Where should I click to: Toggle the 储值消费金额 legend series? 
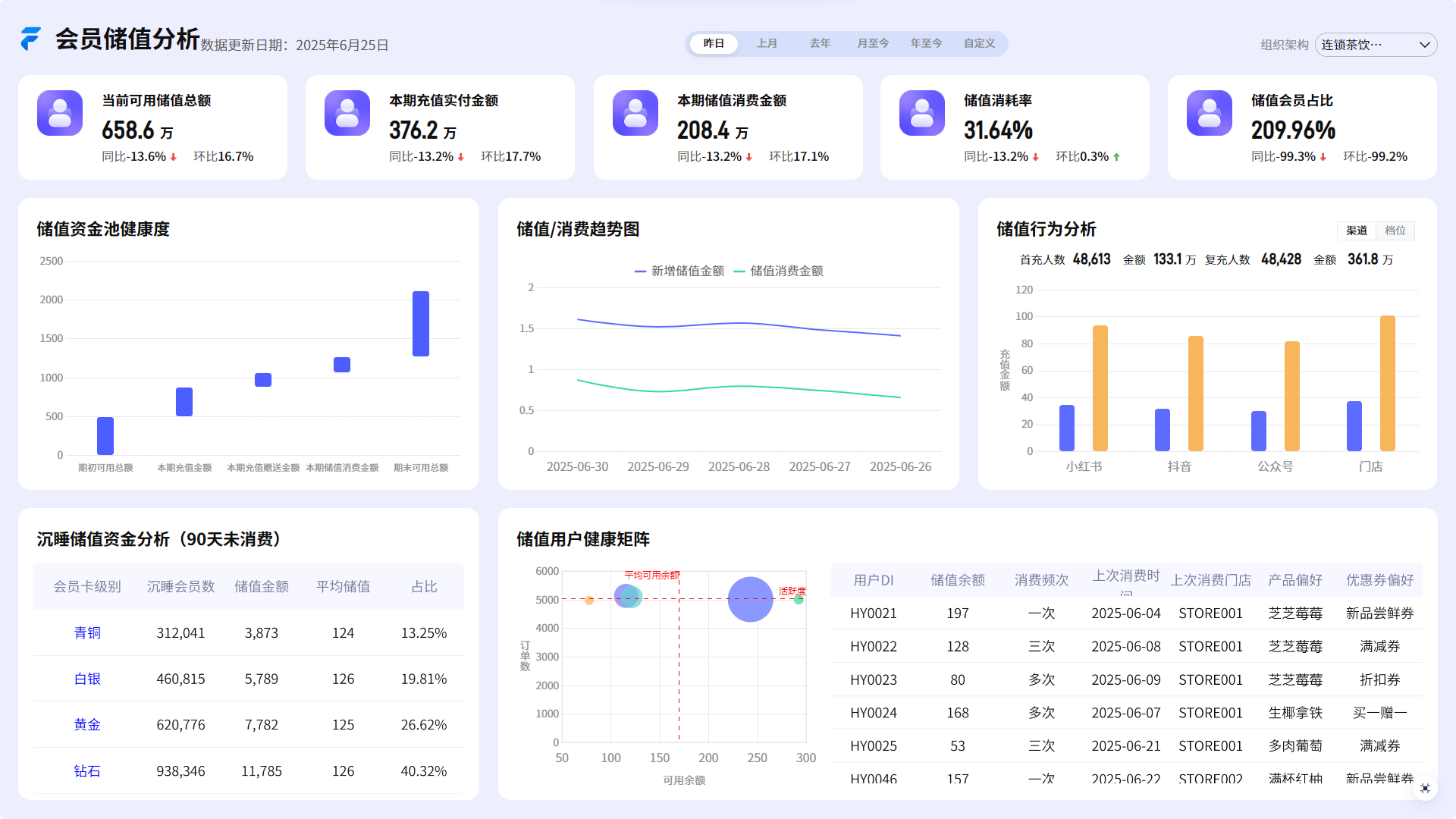[779, 271]
